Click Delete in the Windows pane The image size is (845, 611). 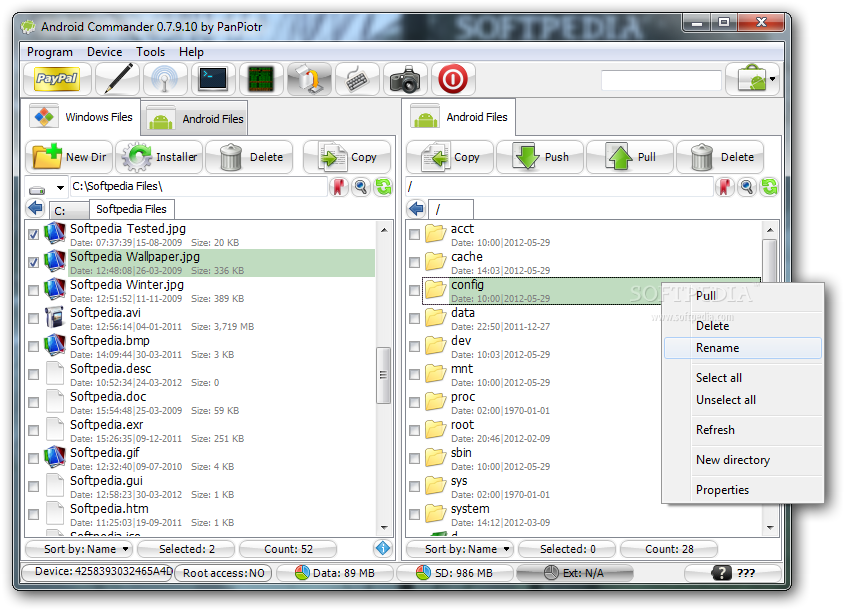[249, 157]
